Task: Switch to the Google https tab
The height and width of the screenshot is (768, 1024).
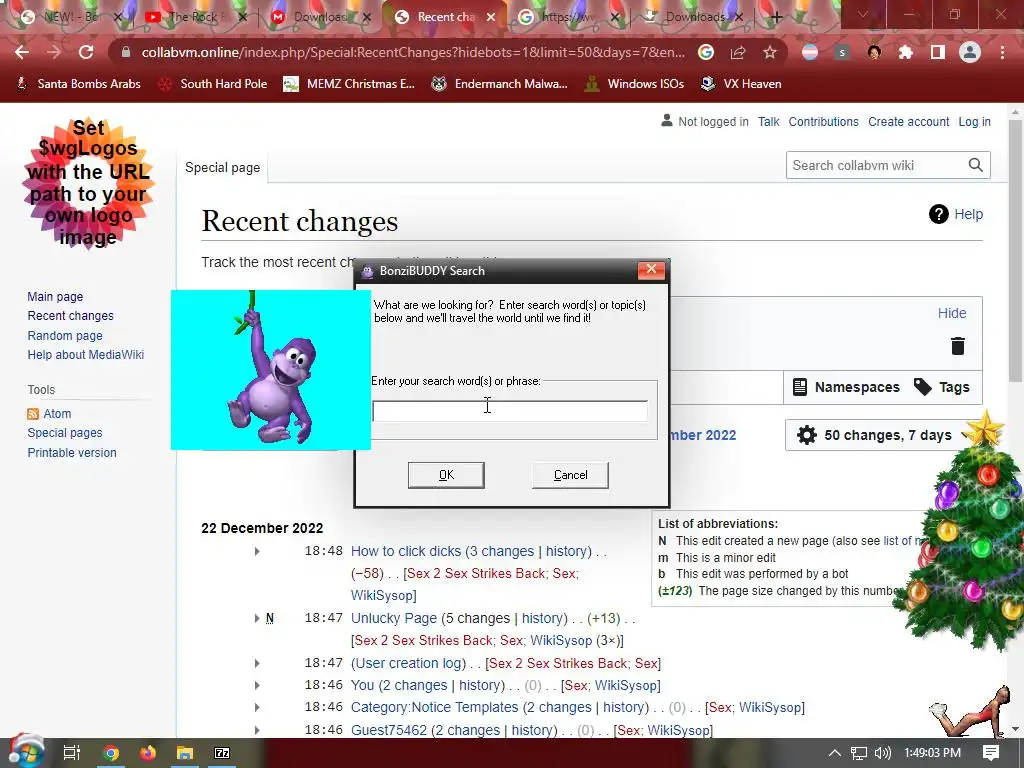Action: tap(567, 17)
